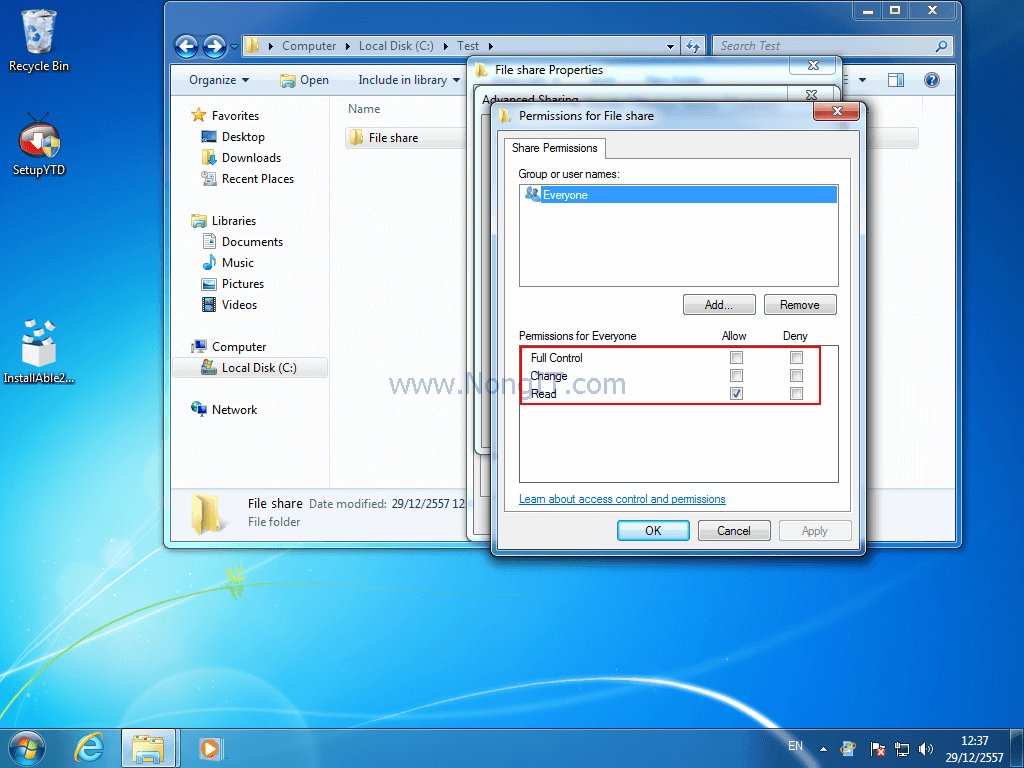Image resolution: width=1024 pixels, height=768 pixels.
Task: Launch the SetupYTD desktop icon
Action: (38, 140)
